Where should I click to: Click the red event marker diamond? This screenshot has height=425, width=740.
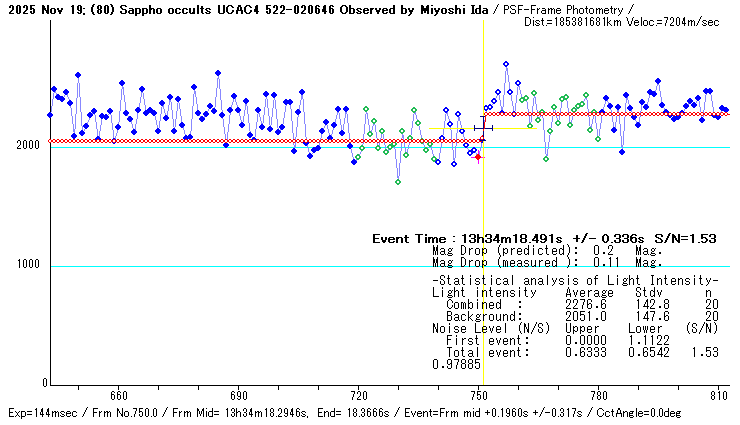pos(478,157)
